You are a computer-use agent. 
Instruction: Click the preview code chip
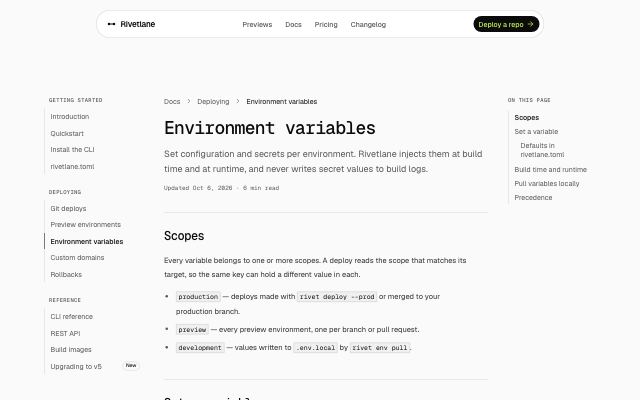point(192,329)
